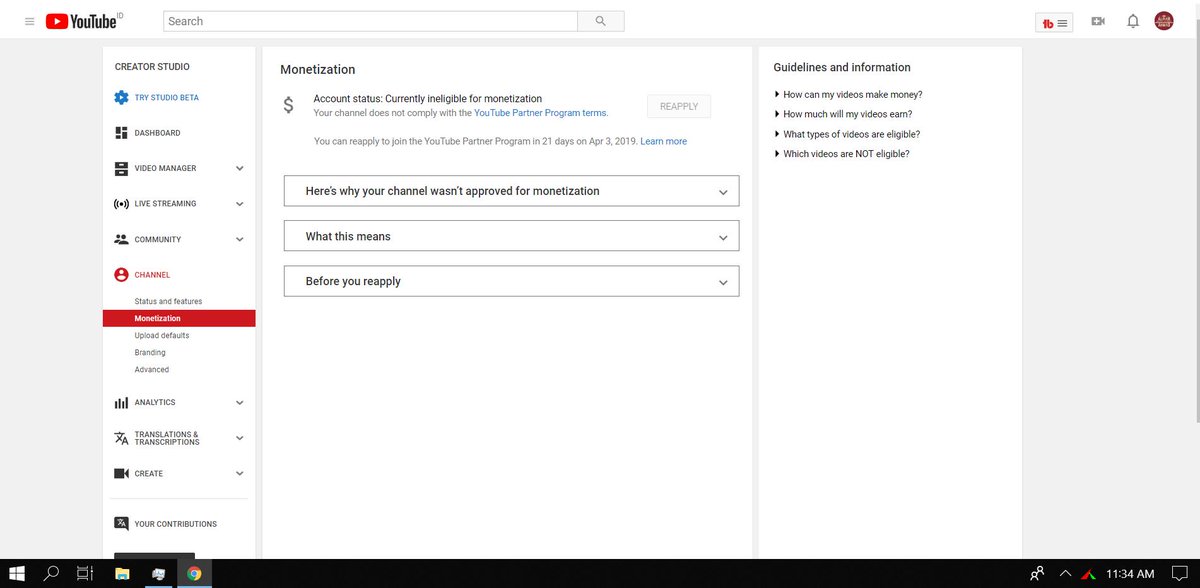
Task: Click the Your Contributions label
Action: 176,524
